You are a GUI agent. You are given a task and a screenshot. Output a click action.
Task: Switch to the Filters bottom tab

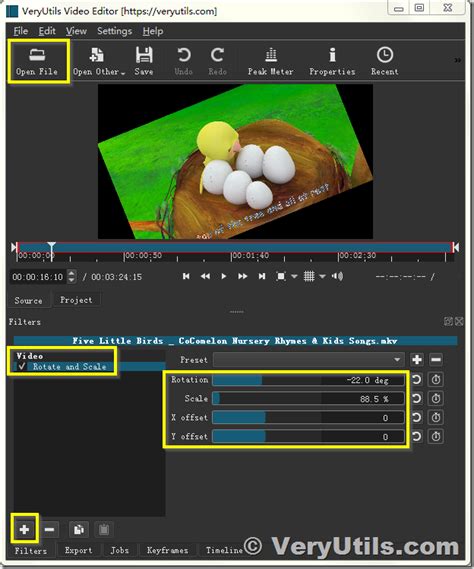click(30, 551)
